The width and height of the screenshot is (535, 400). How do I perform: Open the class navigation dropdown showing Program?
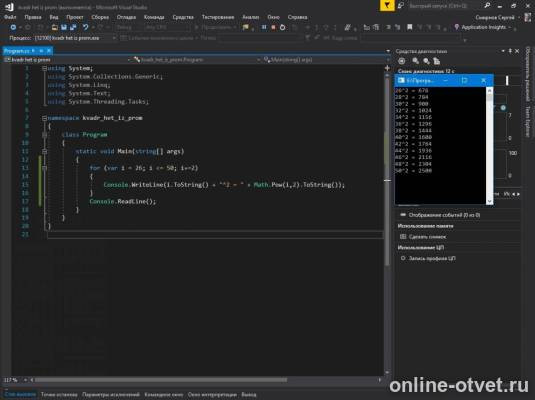pyautogui.click(x=196, y=60)
